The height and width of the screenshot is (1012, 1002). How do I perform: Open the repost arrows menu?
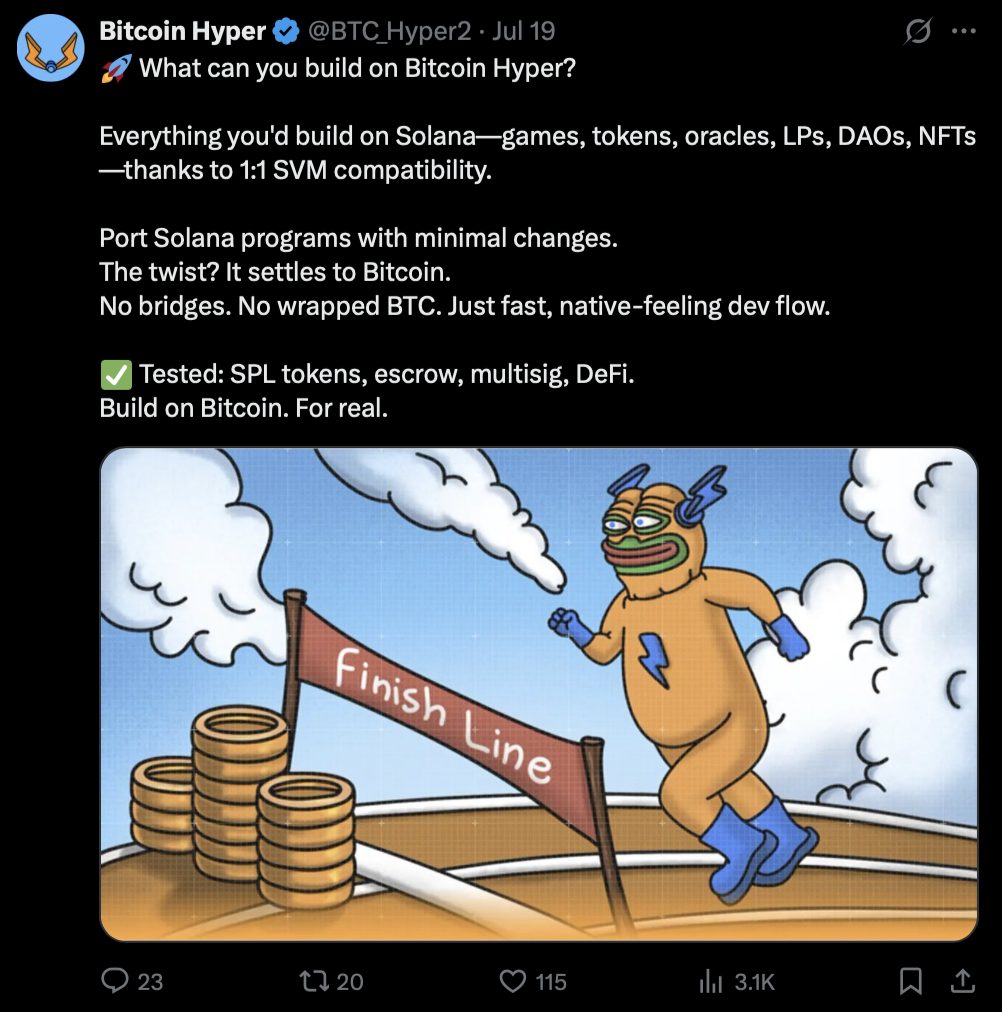[316, 981]
